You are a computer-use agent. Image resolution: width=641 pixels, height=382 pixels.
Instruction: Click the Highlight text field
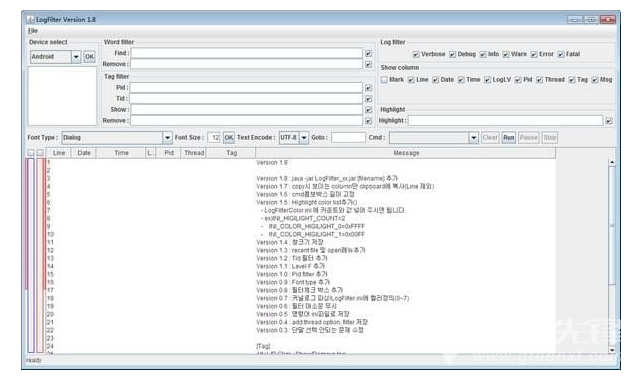coord(506,121)
